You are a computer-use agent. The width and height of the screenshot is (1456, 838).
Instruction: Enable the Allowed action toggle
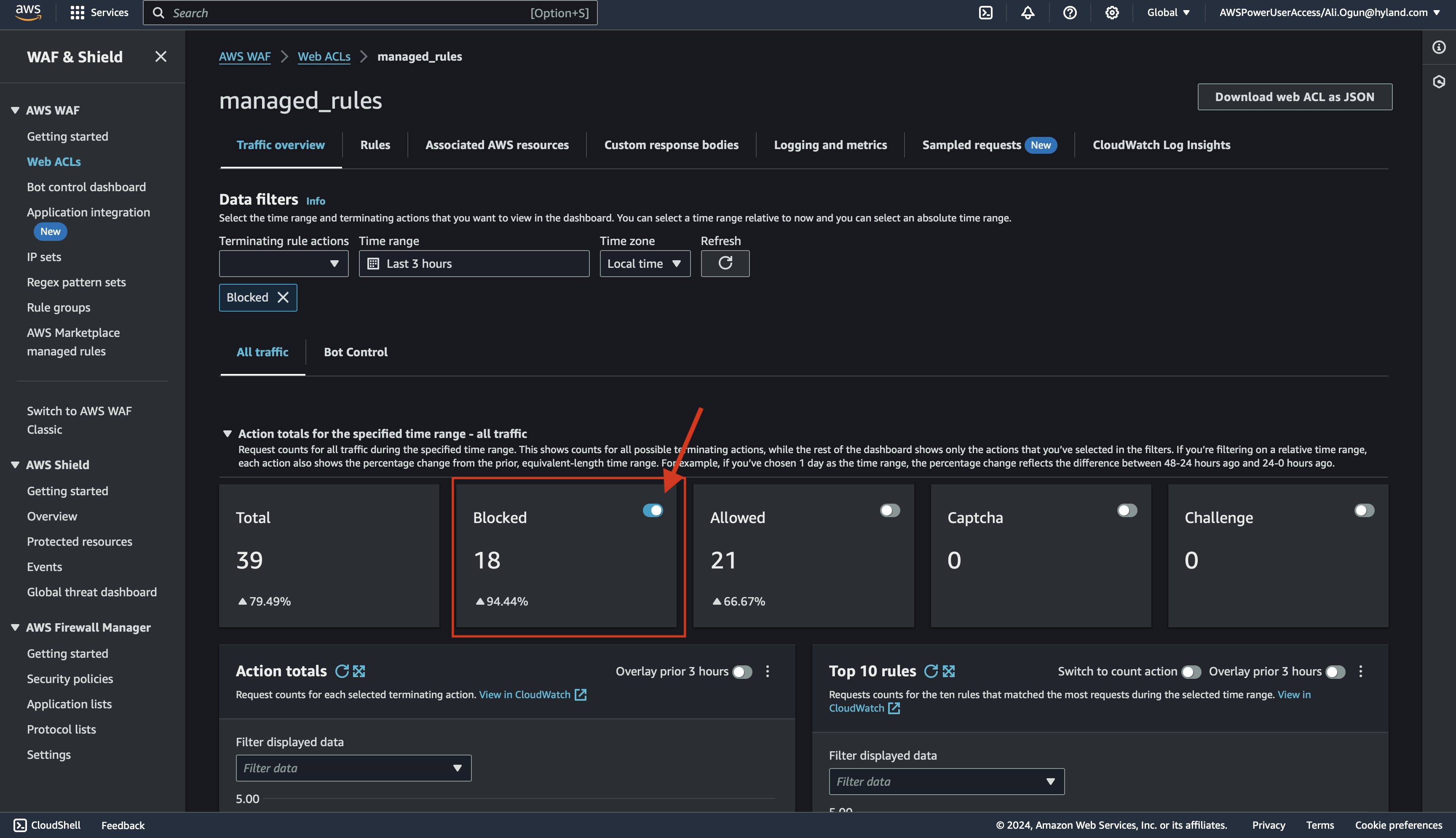890,510
